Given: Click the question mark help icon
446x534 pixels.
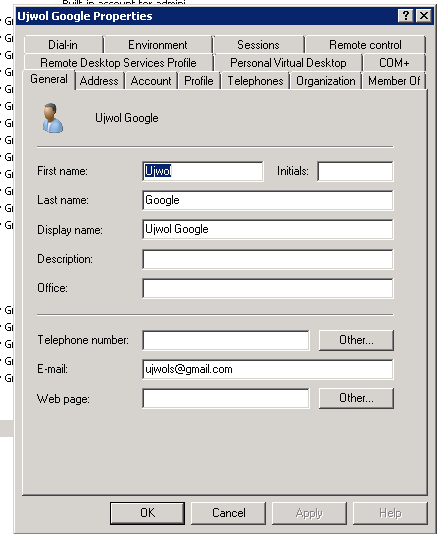Looking at the screenshot, I should pyautogui.click(x=405, y=16).
